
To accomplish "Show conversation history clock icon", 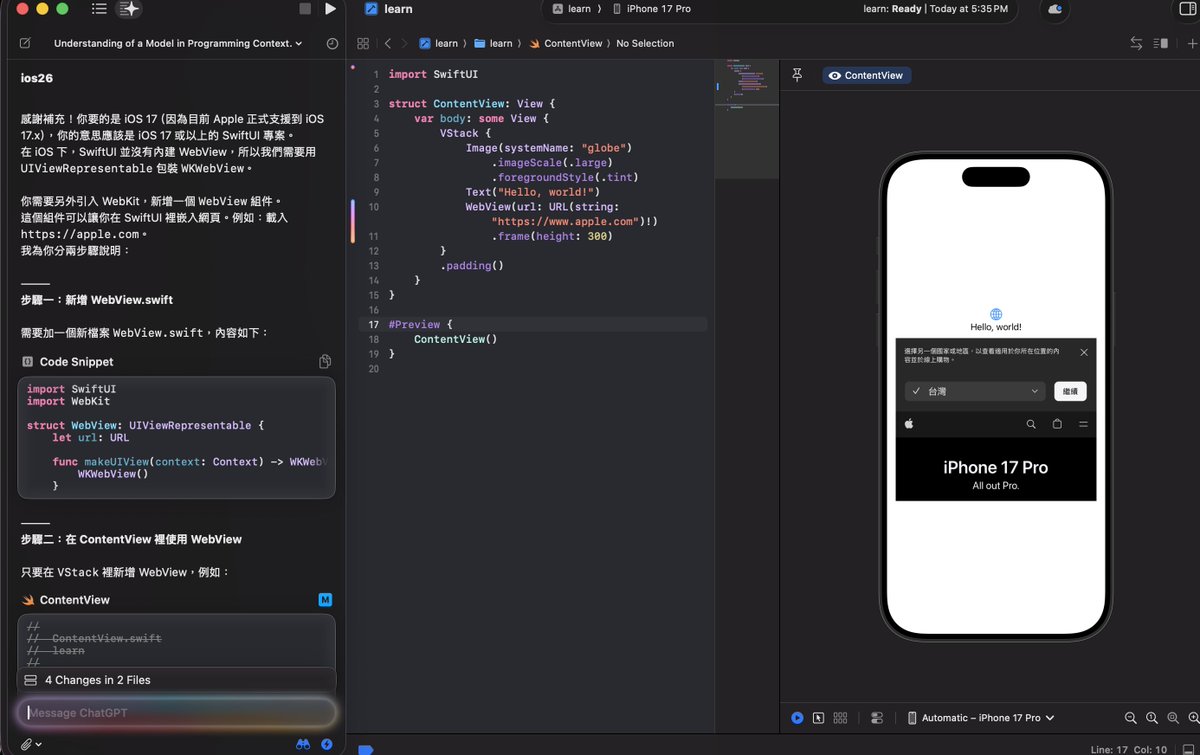I will [x=332, y=44].
